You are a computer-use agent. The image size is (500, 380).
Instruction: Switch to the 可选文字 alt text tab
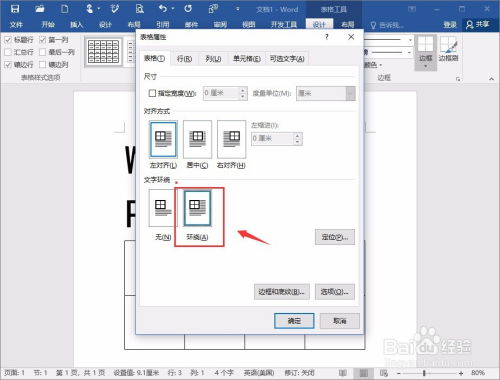(x=287, y=59)
